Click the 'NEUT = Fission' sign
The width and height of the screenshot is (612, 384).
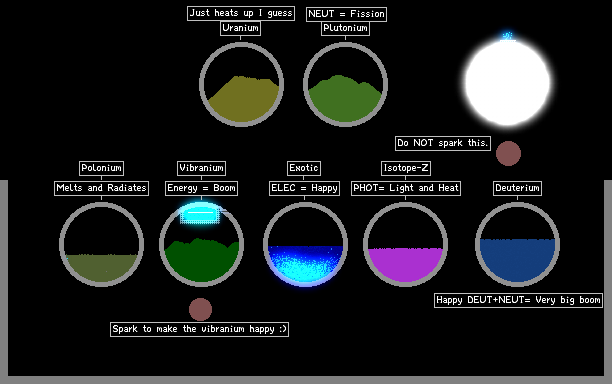[346, 14]
